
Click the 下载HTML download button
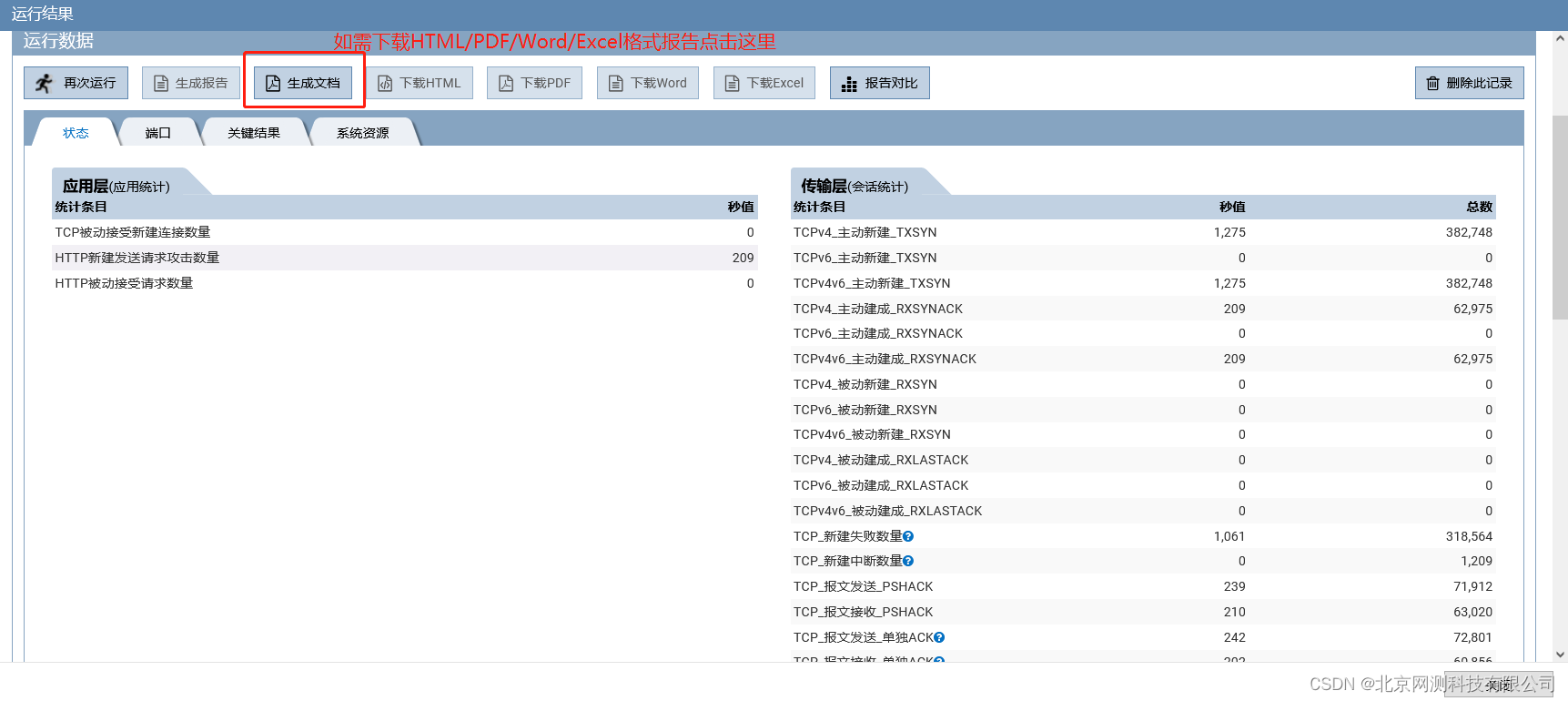pos(420,83)
